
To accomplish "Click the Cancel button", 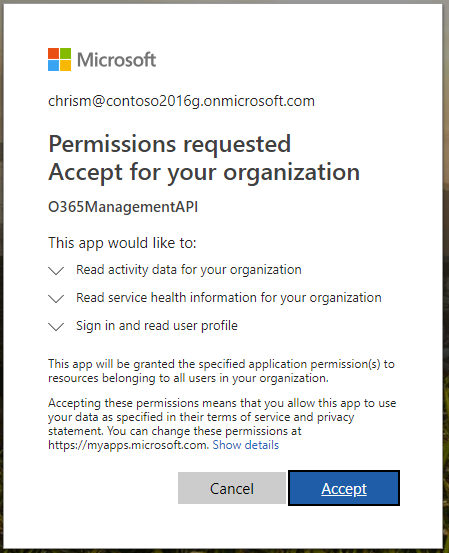I will pos(232,488).
